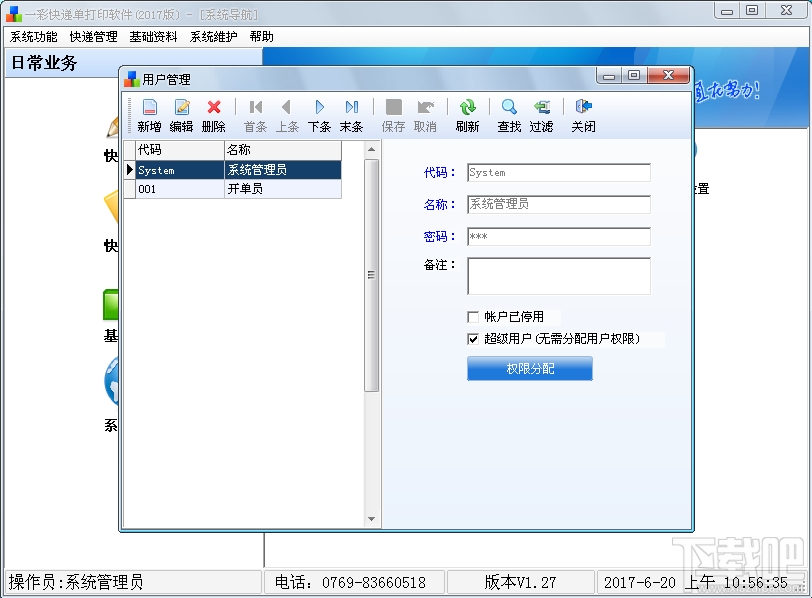Close the dialog with the 关闭 icon

tap(584, 115)
